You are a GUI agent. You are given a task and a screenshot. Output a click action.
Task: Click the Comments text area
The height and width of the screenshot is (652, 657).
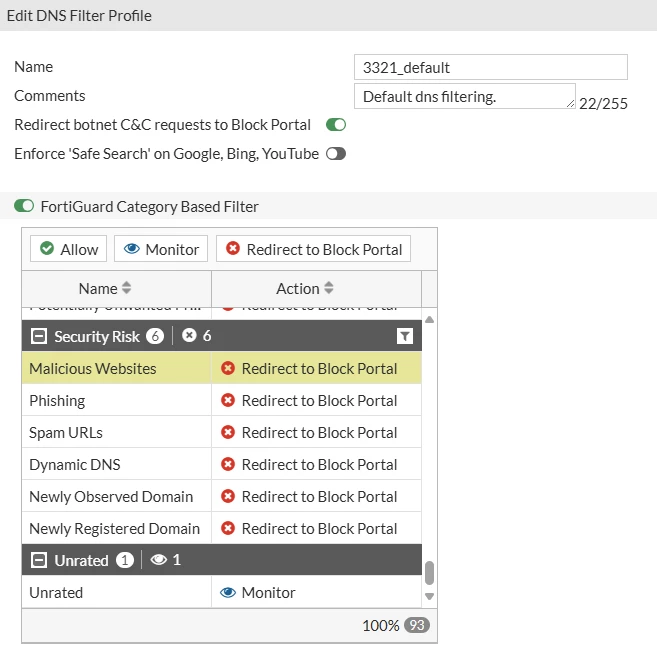[465, 96]
